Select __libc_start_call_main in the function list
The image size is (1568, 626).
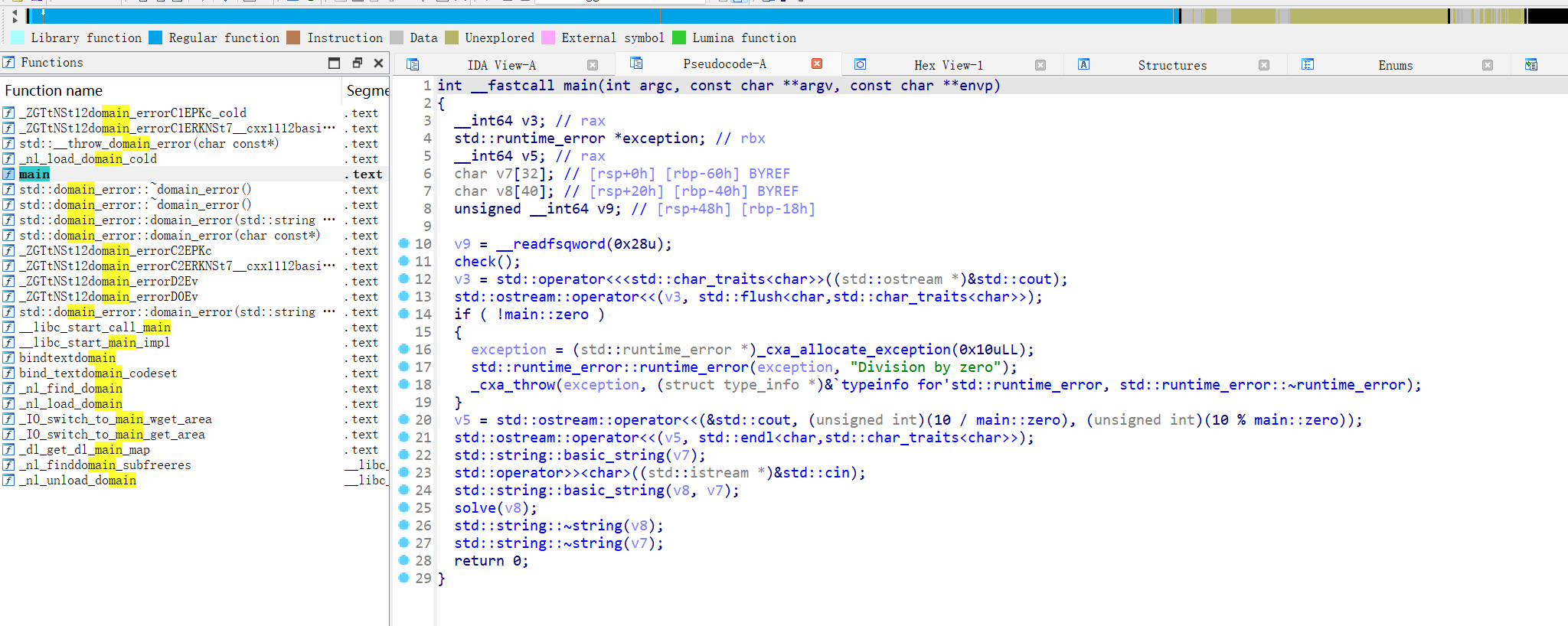pyautogui.click(x=95, y=328)
